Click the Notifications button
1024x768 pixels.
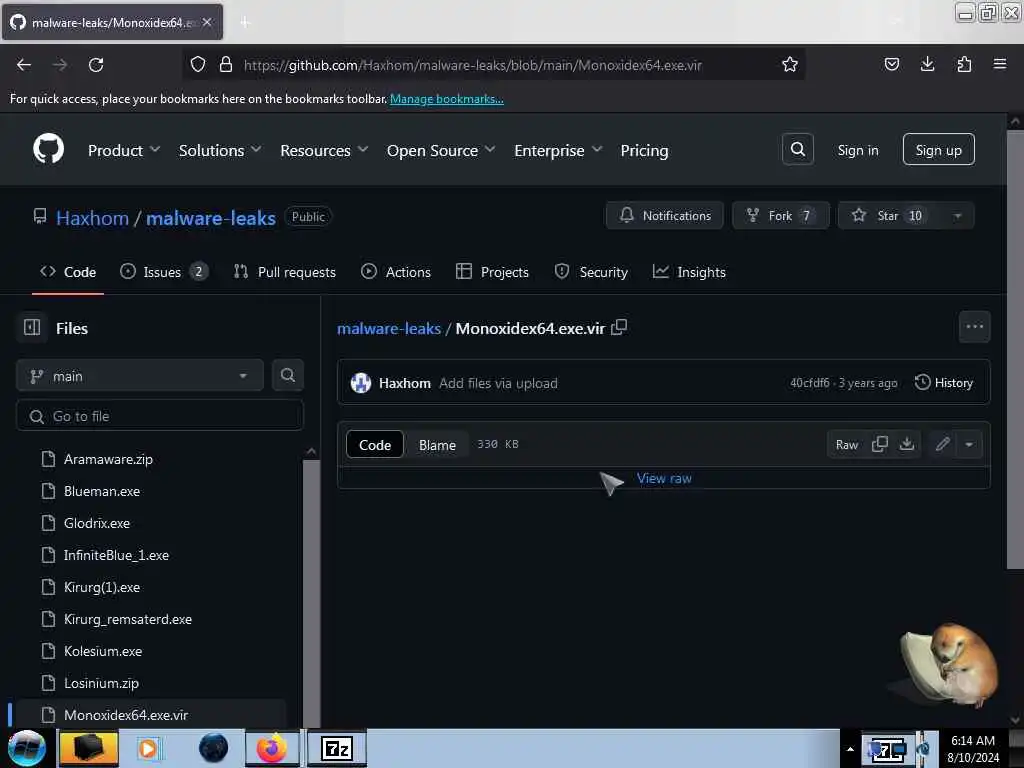(664, 216)
